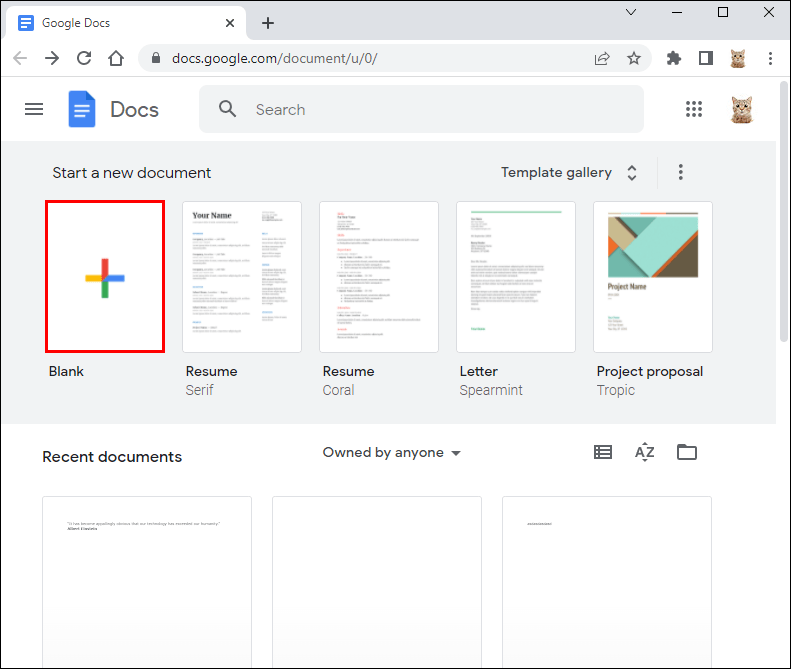This screenshot has width=791, height=669.
Task: Click the search magnifier icon
Action: [227, 108]
